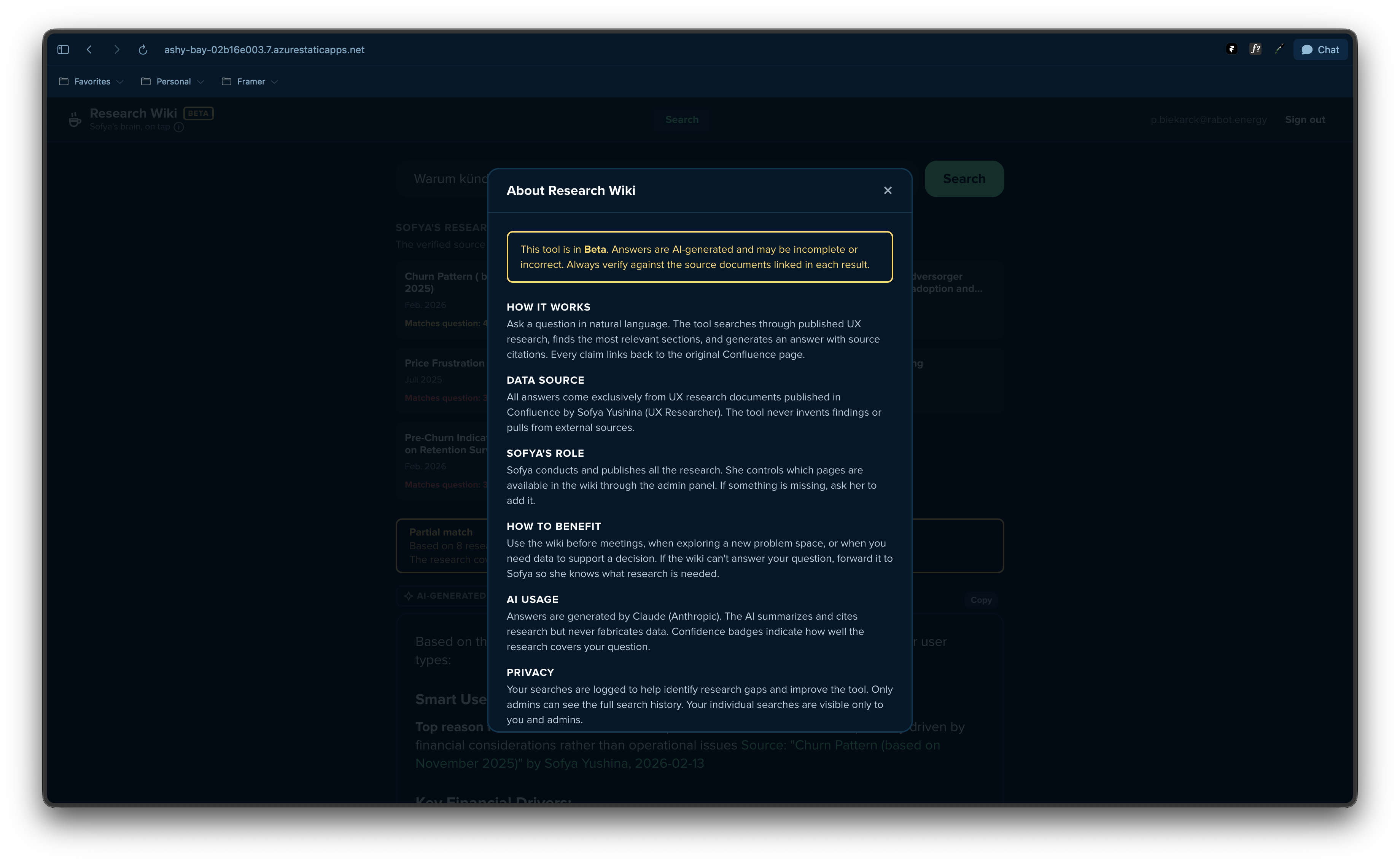Click the browser address bar
Viewport: 1400px width, 864px height.
tap(264, 50)
